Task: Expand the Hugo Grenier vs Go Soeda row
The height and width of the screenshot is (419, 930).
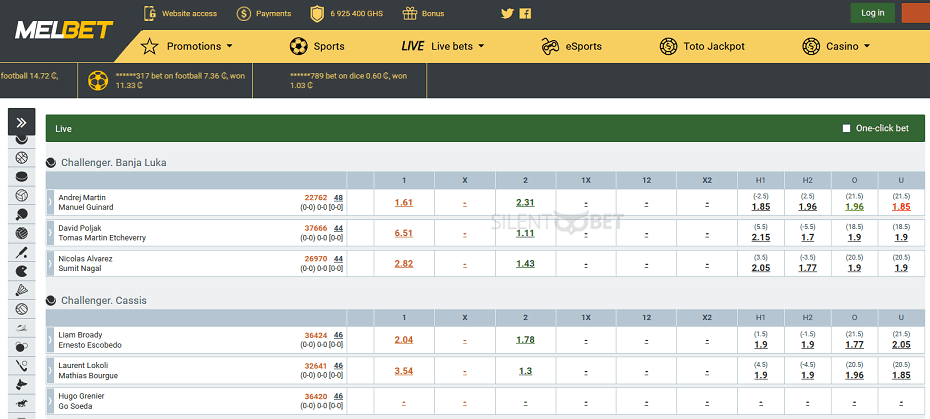Action: 50,401
